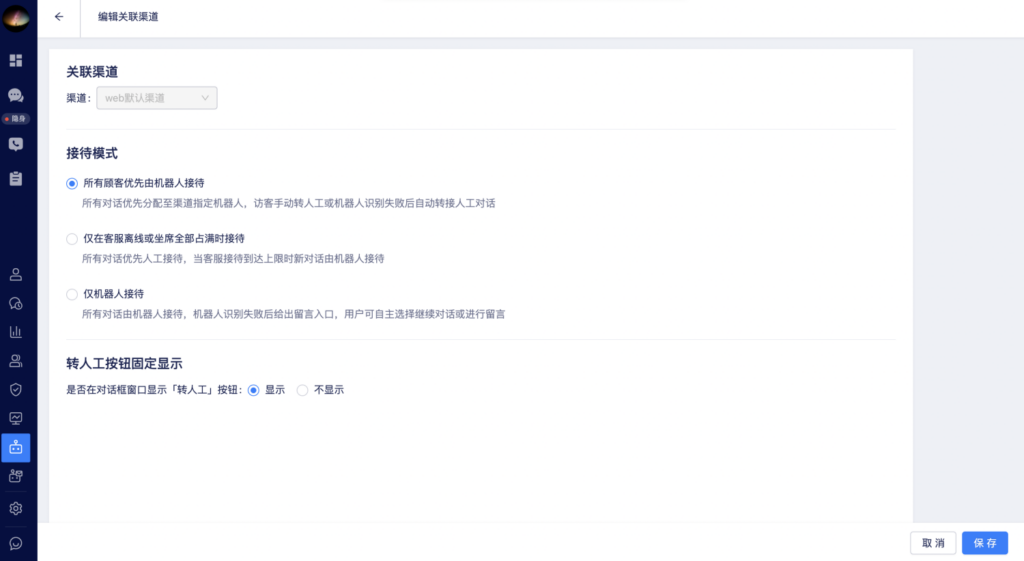Screen dimensions: 1024x561
Task: Click the back arrow beside 编辑关联渠道
Action: click(x=59, y=16)
